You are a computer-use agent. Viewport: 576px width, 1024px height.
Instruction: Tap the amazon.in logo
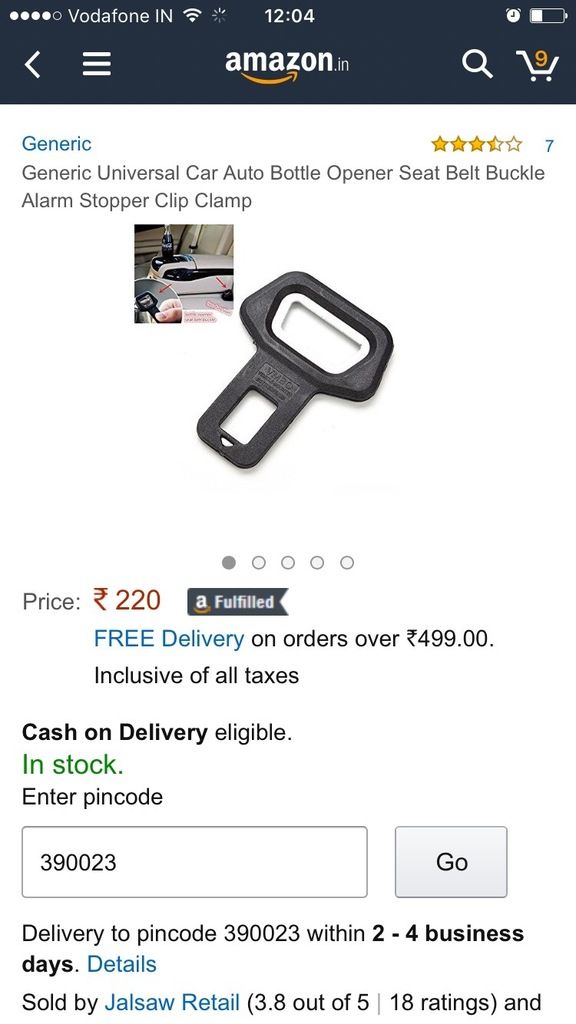[287, 66]
